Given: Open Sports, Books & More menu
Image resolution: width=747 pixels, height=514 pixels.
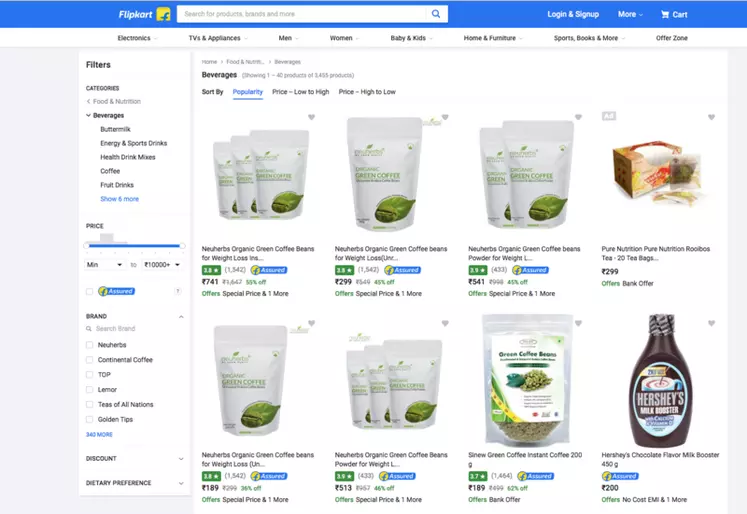Looking at the screenshot, I should click(589, 38).
